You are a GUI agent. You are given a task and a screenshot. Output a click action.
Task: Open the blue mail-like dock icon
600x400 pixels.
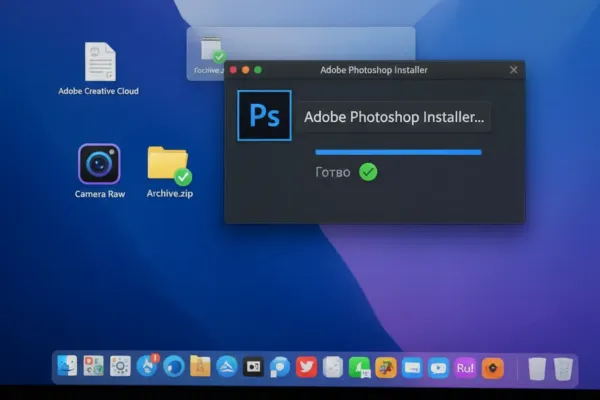coord(412,368)
